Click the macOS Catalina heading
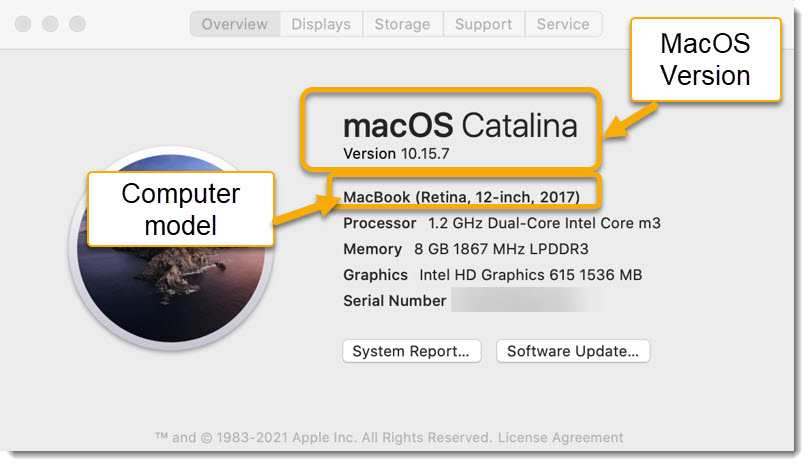Image resolution: width=809 pixels, height=466 pixels. point(460,125)
